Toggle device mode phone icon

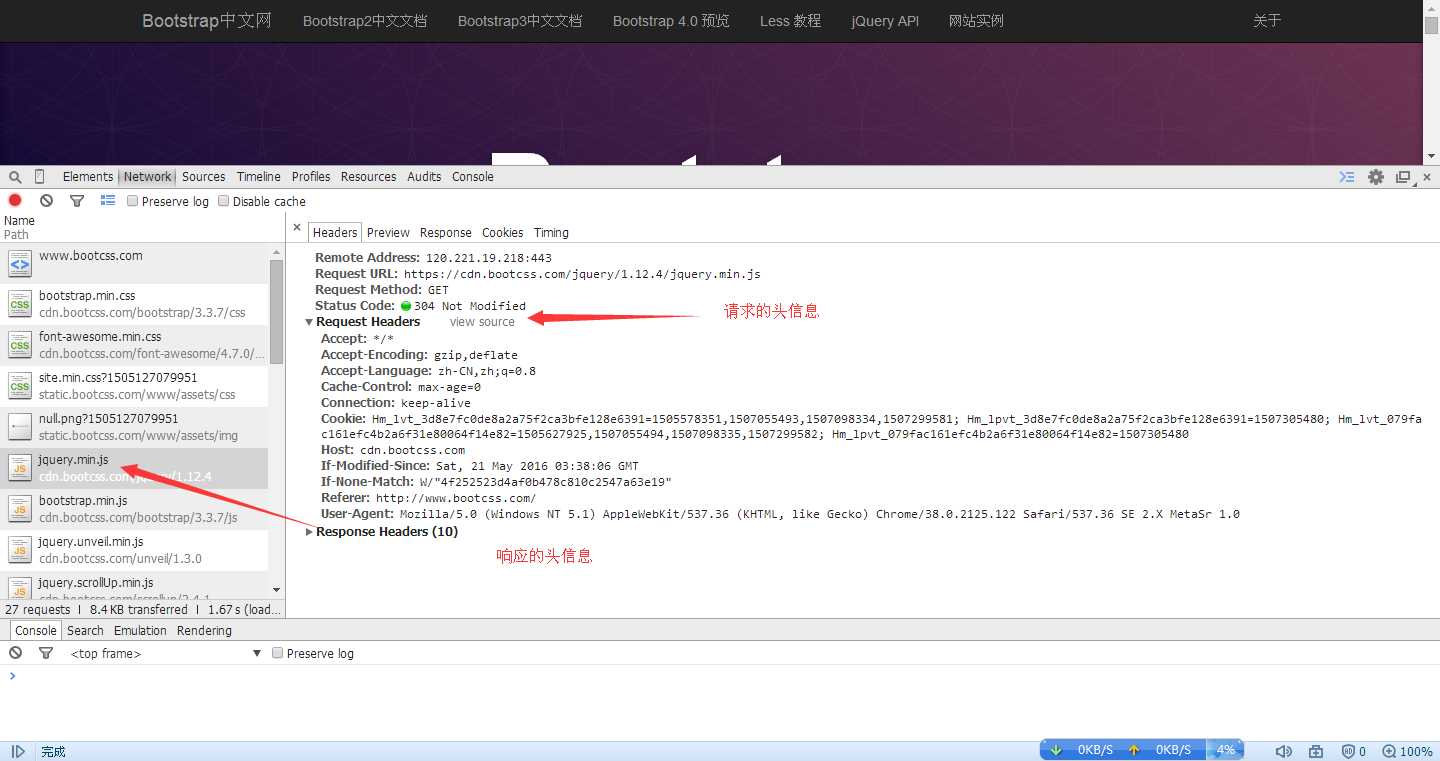(x=40, y=177)
